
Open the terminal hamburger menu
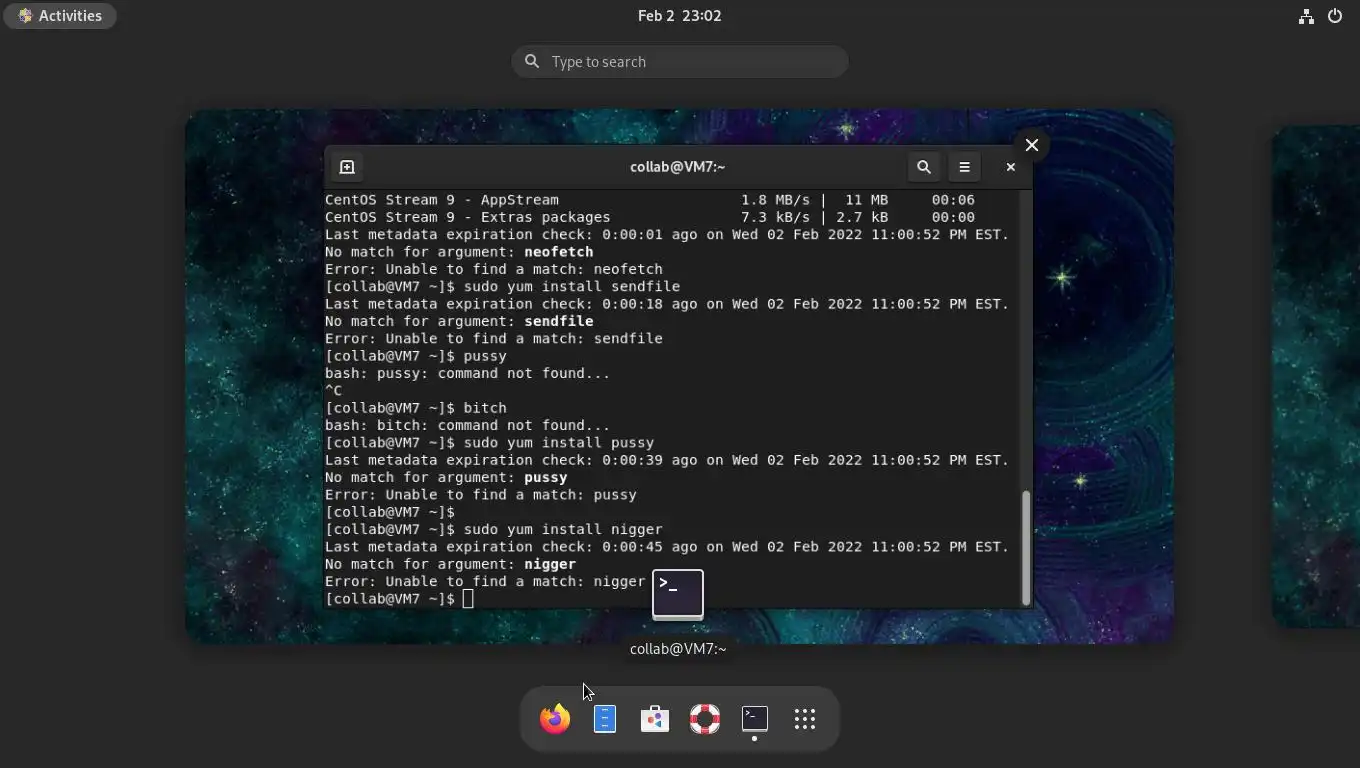click(964, 167)
